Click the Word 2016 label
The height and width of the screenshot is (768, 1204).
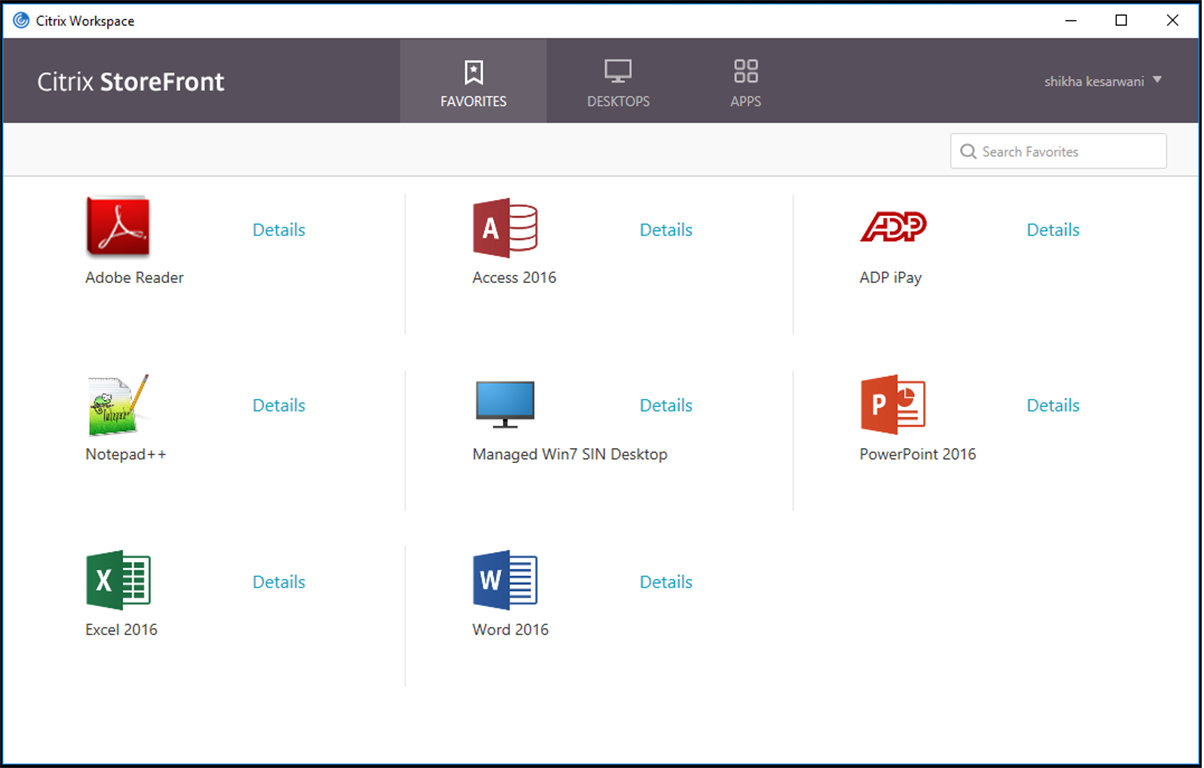point(511,629)
